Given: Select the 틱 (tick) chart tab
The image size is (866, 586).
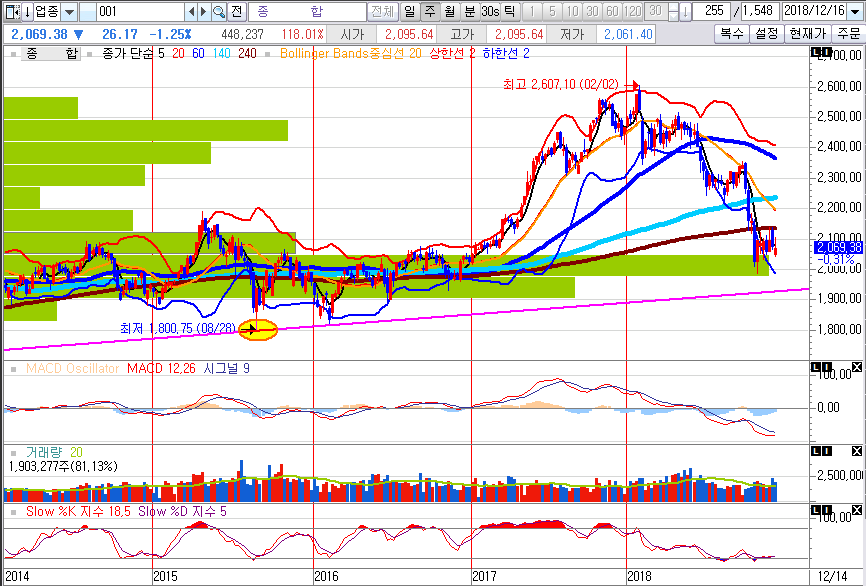Looking at the screenshot, I should click(x=509, y=12).
